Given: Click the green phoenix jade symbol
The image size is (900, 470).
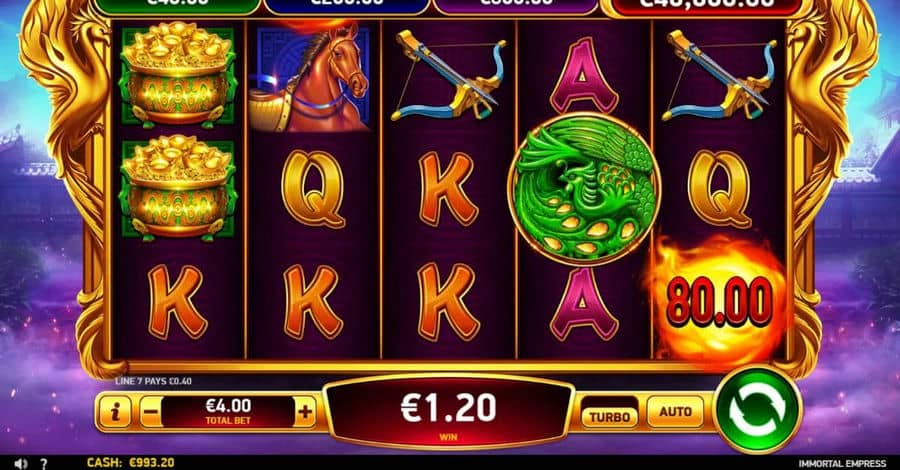Looking at the screenshot, I should (584, 189).
